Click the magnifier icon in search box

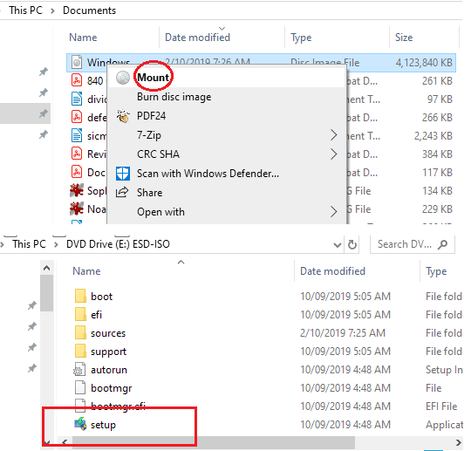pos(443,244)
